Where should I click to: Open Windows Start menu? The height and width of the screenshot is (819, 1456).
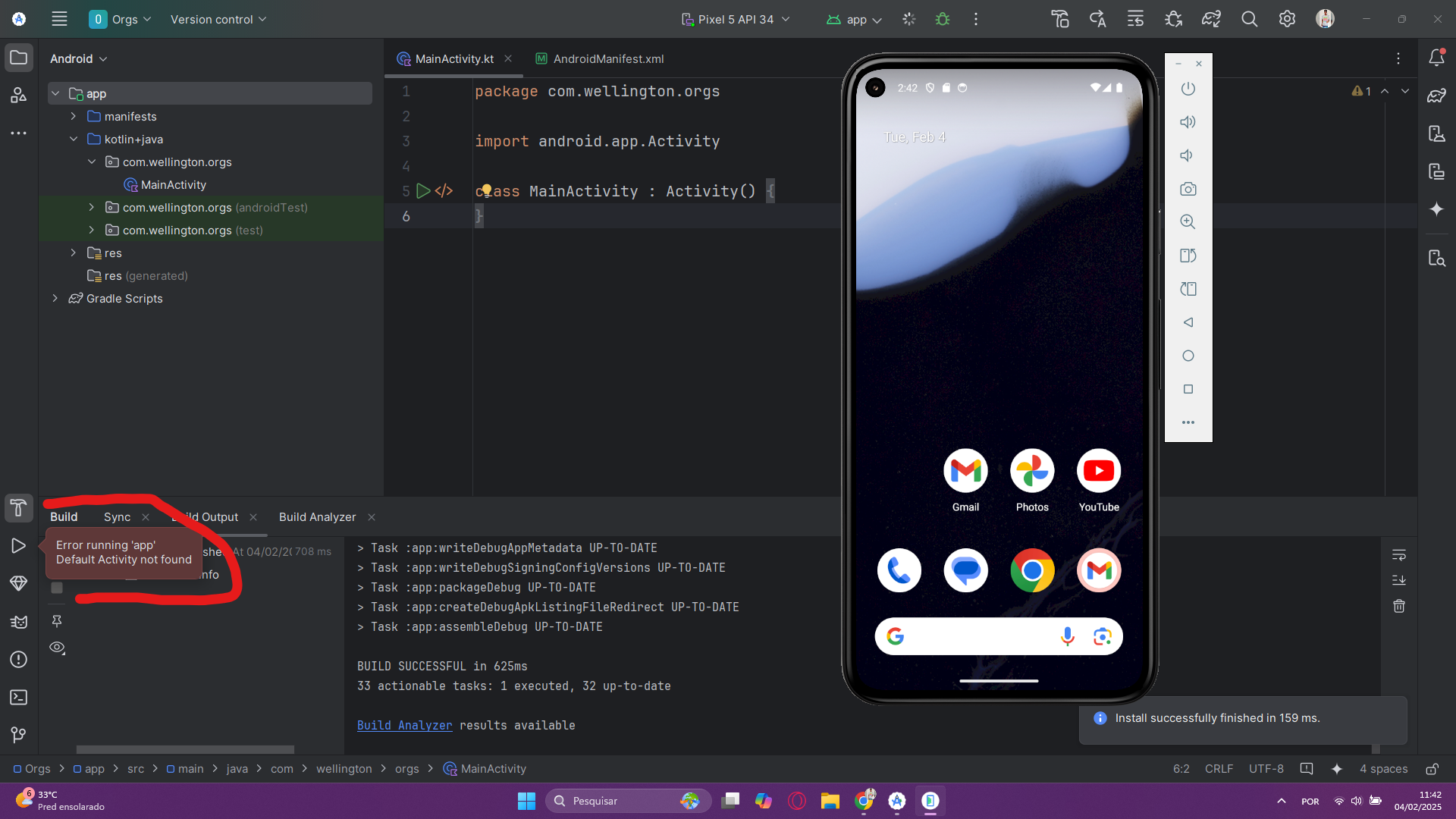526,801
